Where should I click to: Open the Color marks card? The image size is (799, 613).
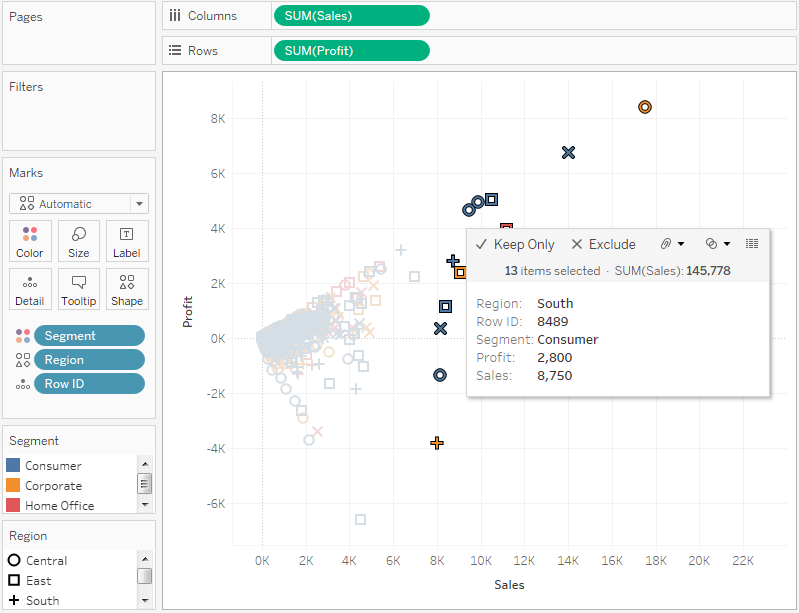[x=30, y=240]
